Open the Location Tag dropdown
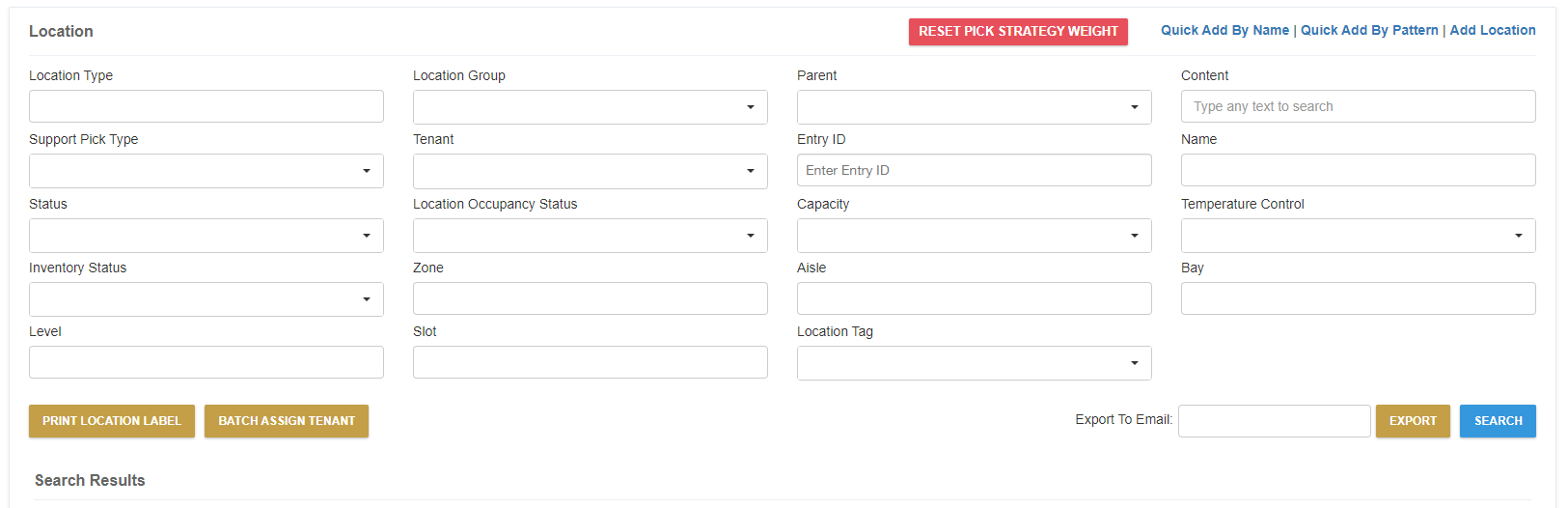Image resolution: width=1568 pixels, height=508 pixels. coord(975,363)
